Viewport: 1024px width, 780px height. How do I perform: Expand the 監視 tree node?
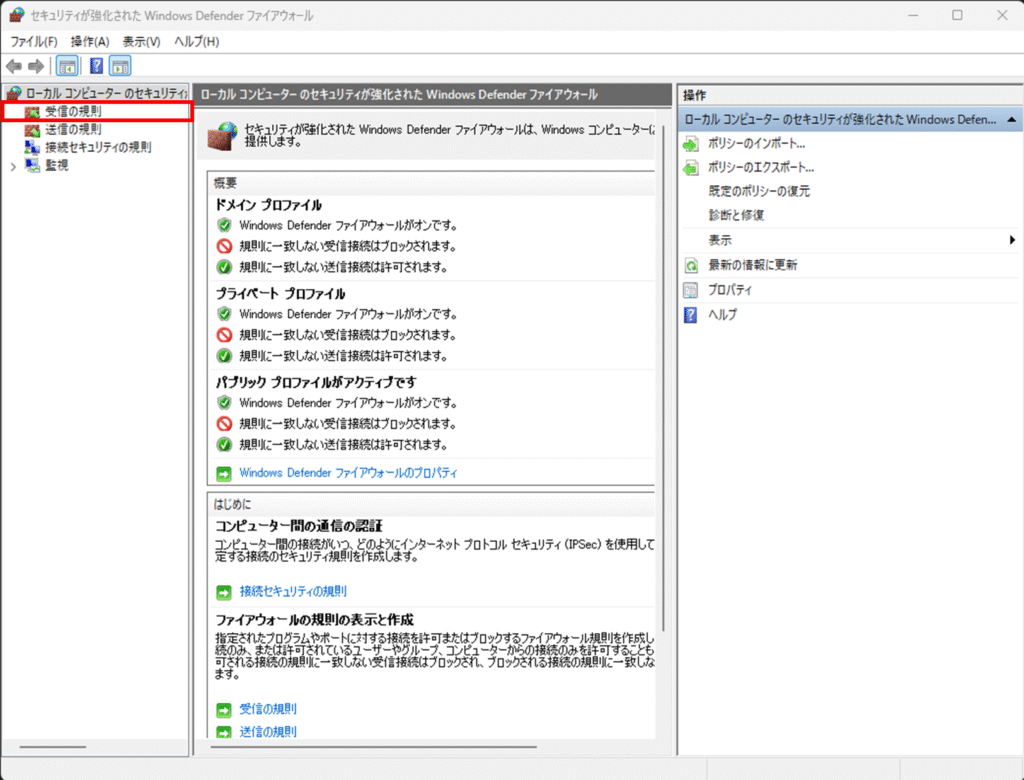click(13, 167)
